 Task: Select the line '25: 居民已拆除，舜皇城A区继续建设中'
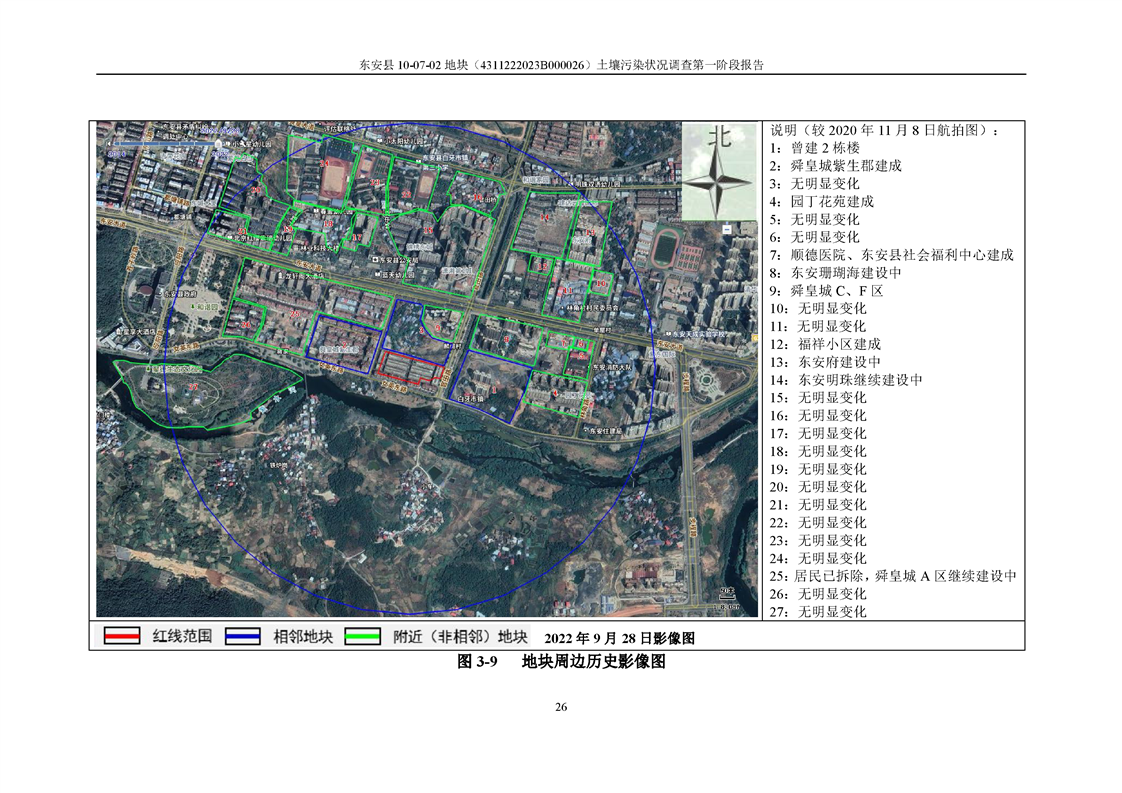(x=893, y=576)
